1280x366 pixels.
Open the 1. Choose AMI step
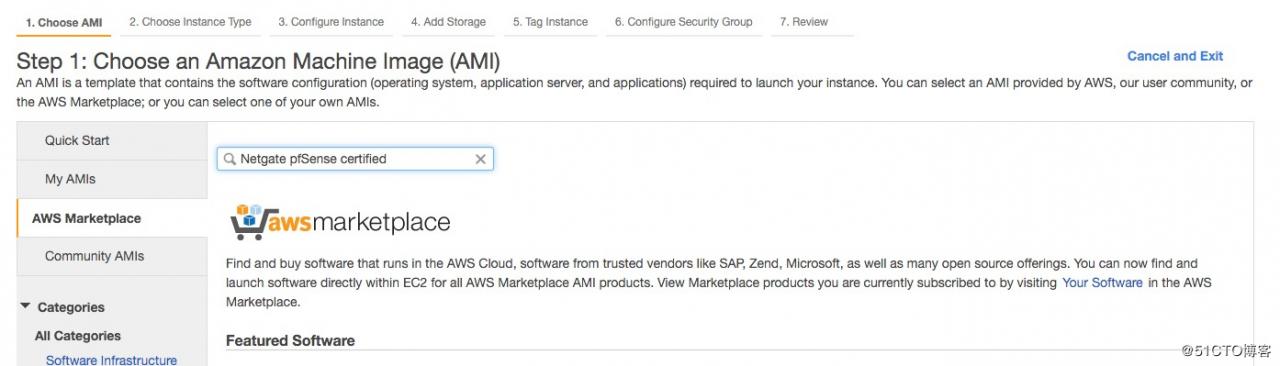pos(64,22)
